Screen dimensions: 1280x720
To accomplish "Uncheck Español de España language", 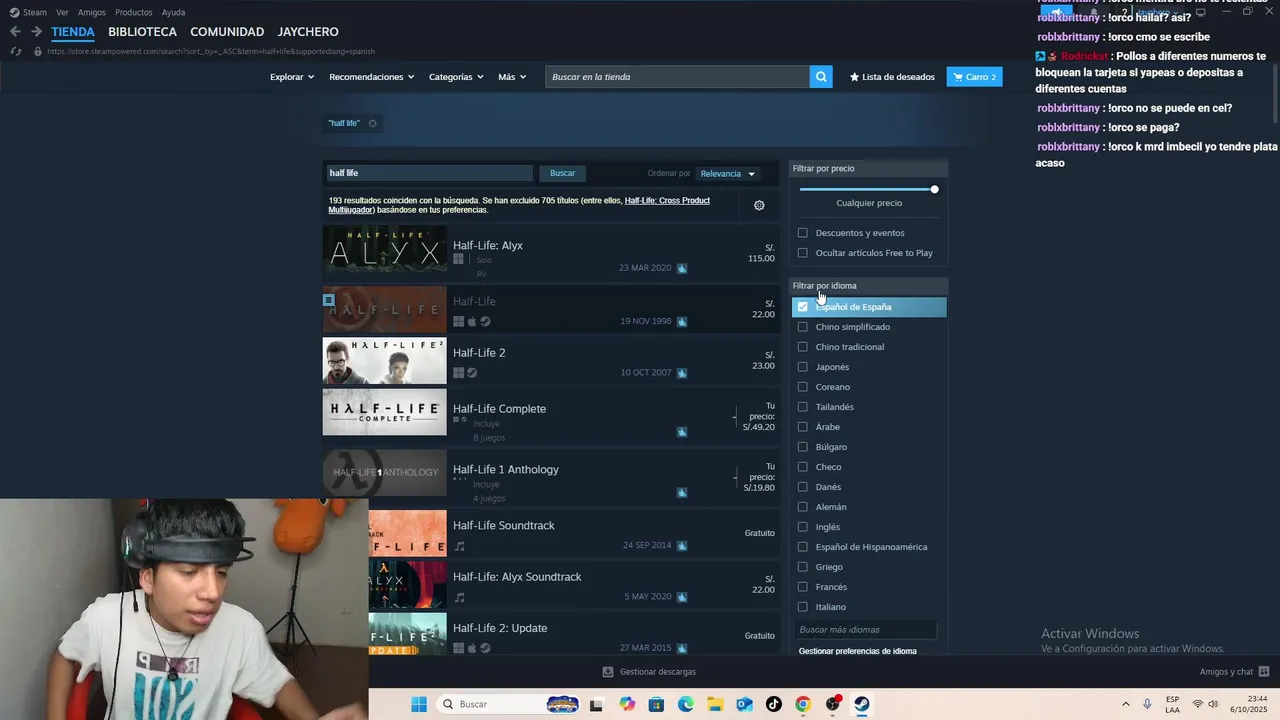I will [802, 307].
